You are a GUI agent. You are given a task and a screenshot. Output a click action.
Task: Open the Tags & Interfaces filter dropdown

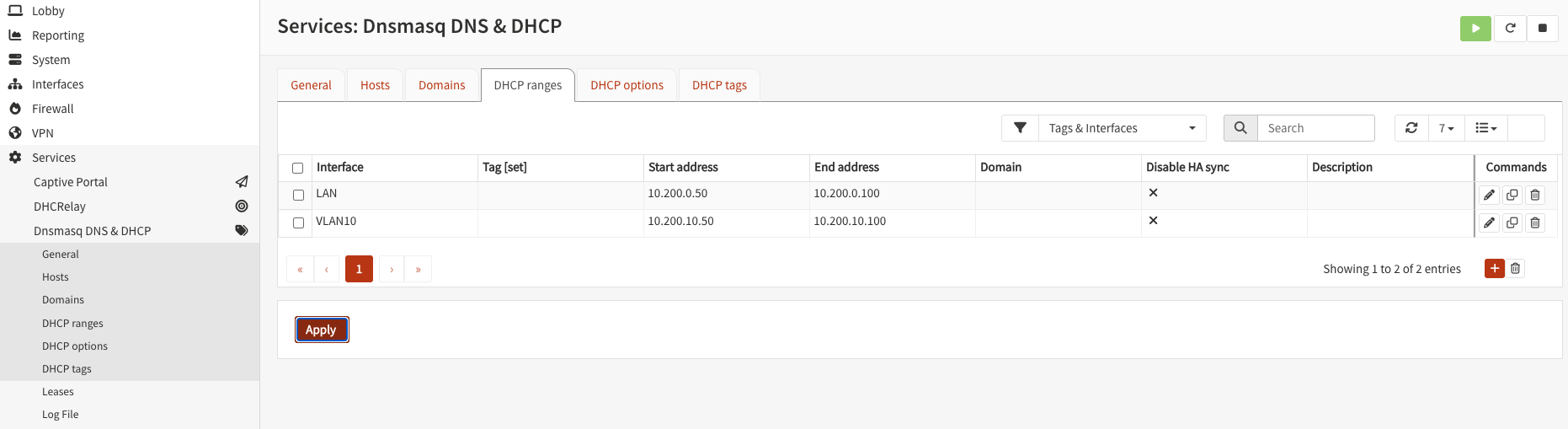[x=1122, y=128]
